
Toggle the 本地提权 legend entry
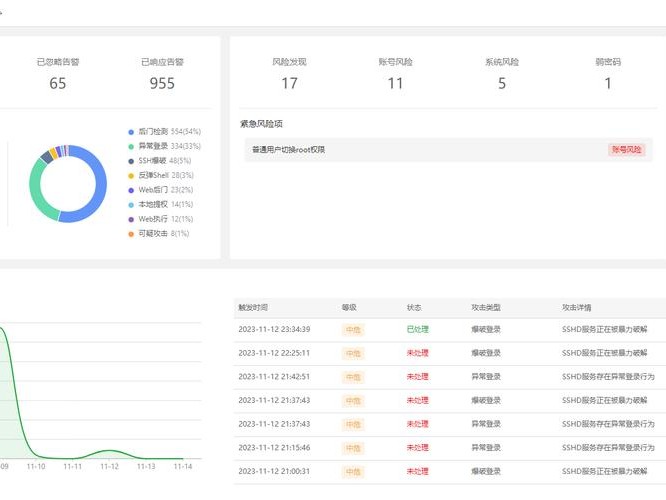(x=161, y=204)
